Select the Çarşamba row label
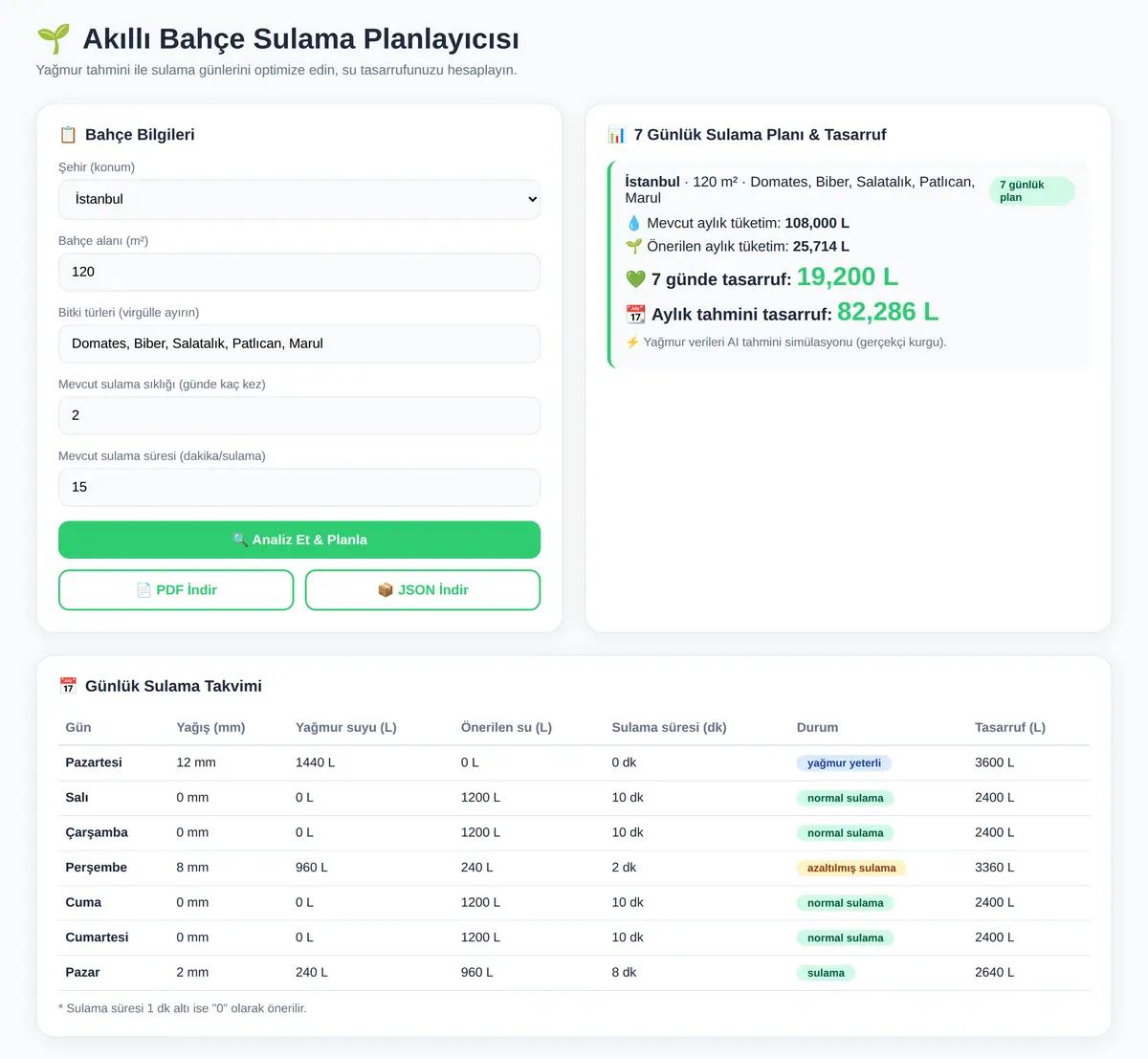Screen dimensions: 1148x1059 97,832
